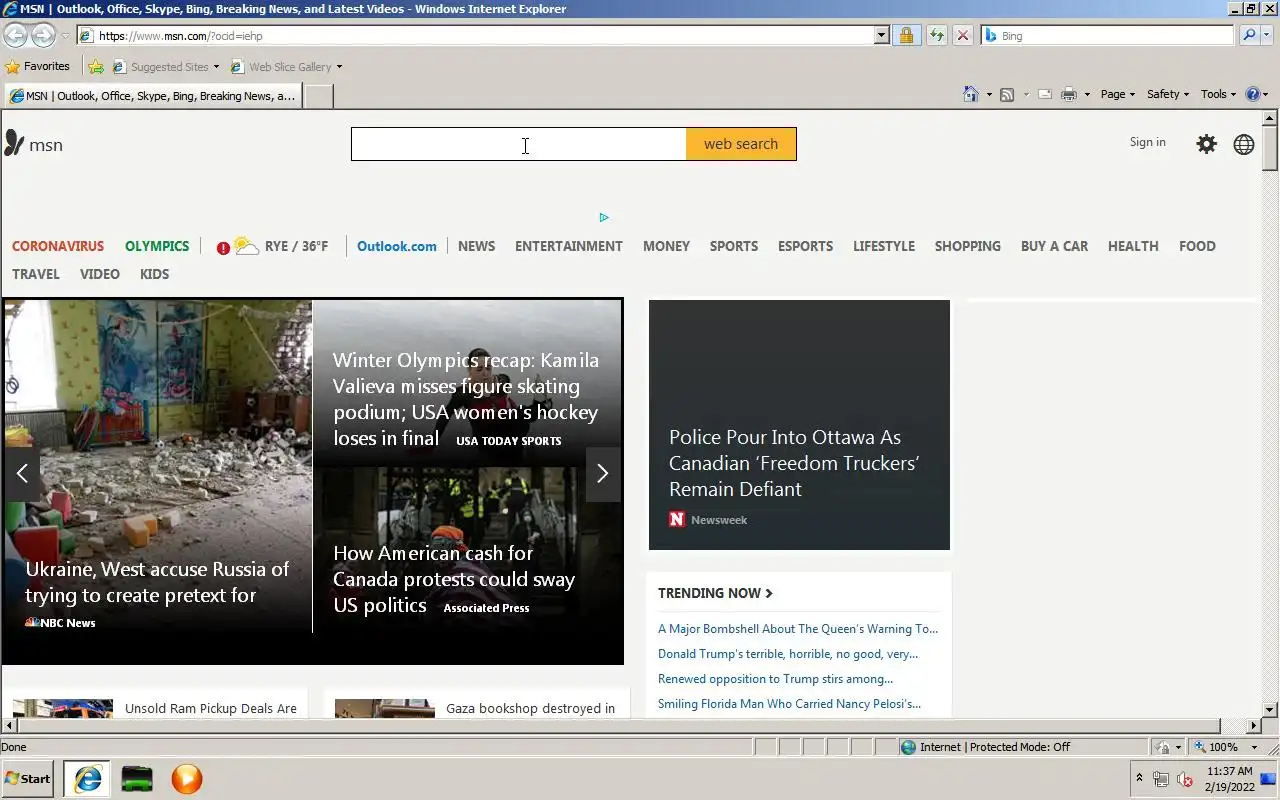This screenshot has height=800, width=1280.
Task: Click the taskbar clock 11:37 AM
Action: click(x=1229, y=771)
